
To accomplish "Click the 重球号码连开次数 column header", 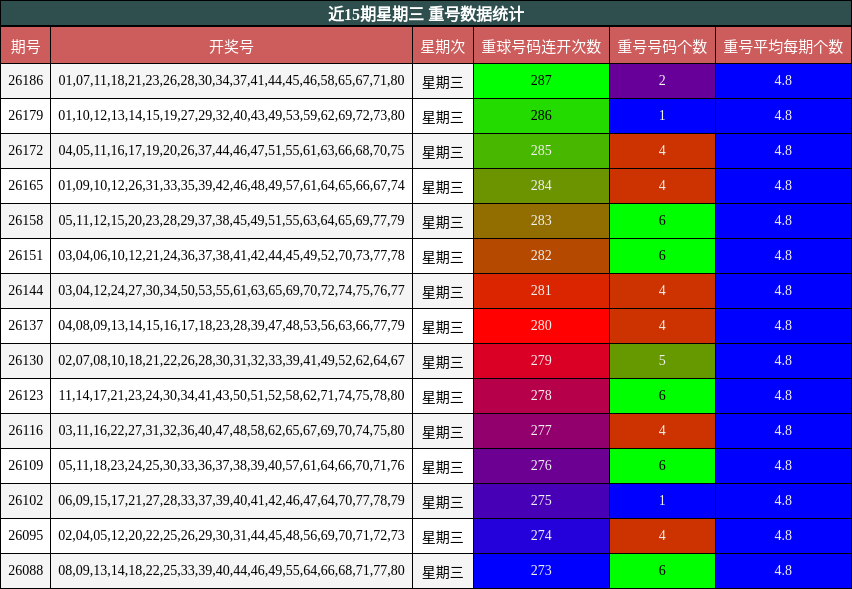I will (x=541, y=46).
